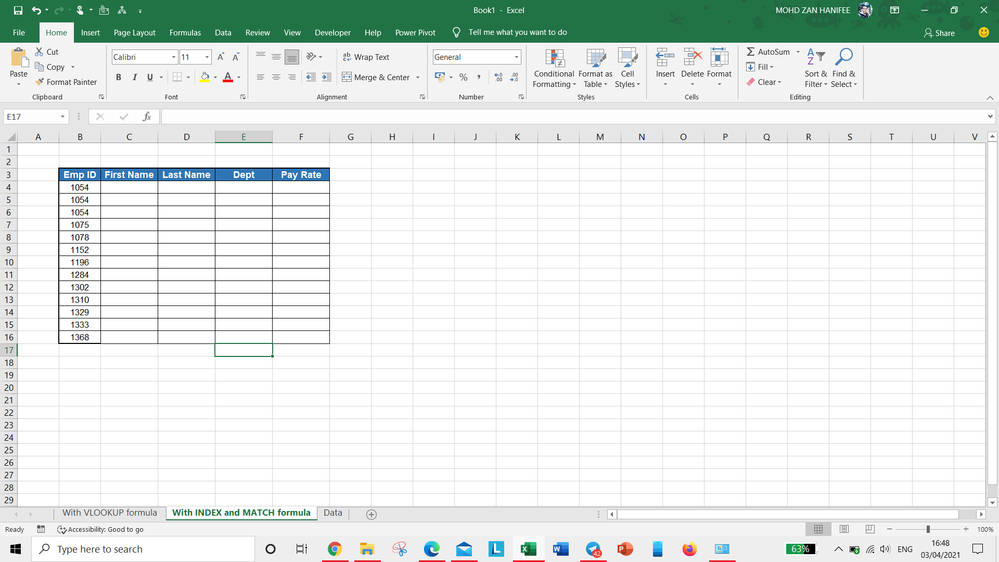Open the Power Pivot ribbon tab

[x=415, y=32]
